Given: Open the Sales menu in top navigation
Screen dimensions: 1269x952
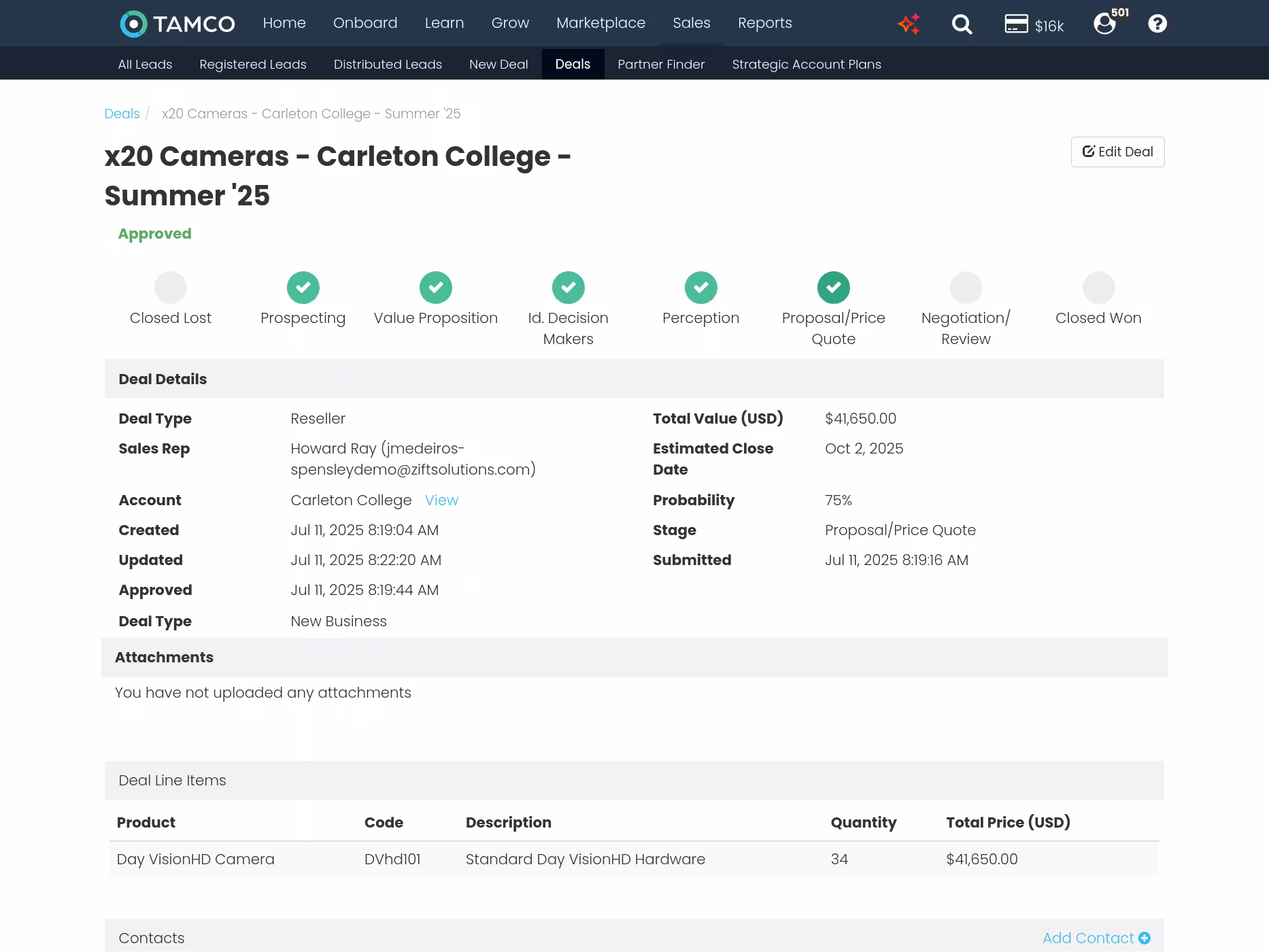Looking at the screenshot, I should pos(691,23).
